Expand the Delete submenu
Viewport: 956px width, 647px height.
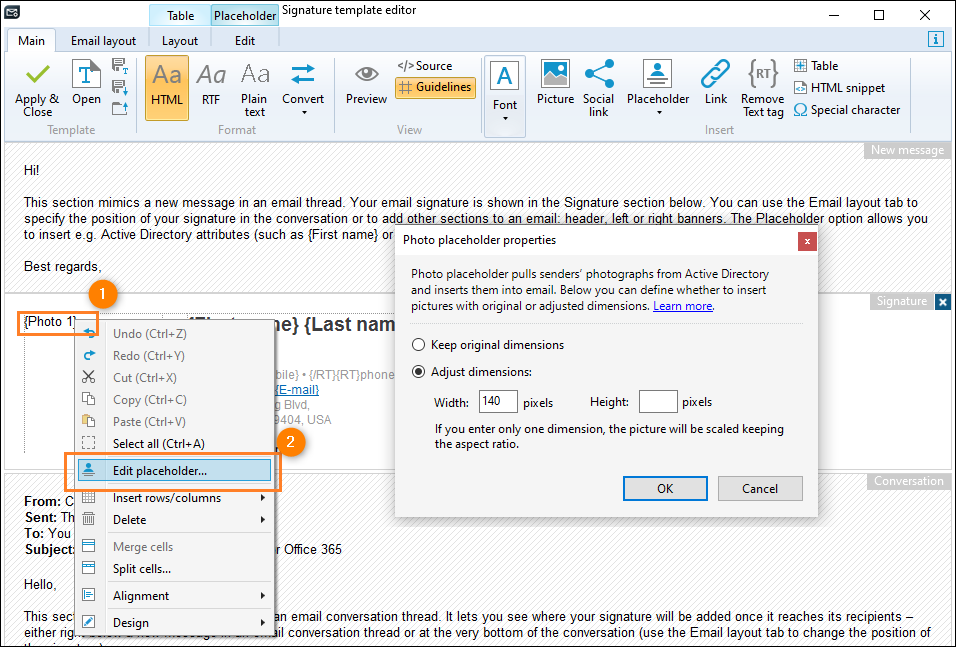(174, 520)
